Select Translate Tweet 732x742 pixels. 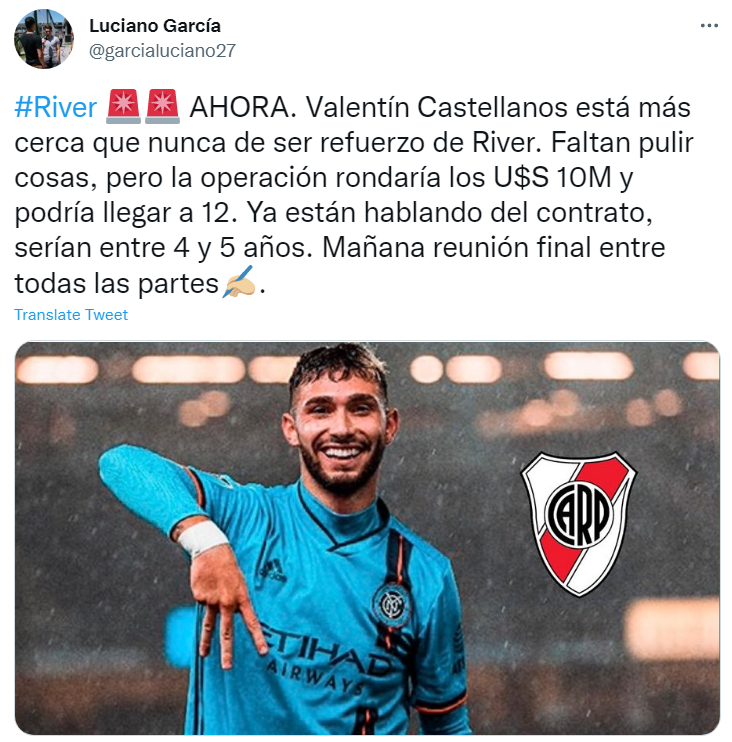point(71,315)
